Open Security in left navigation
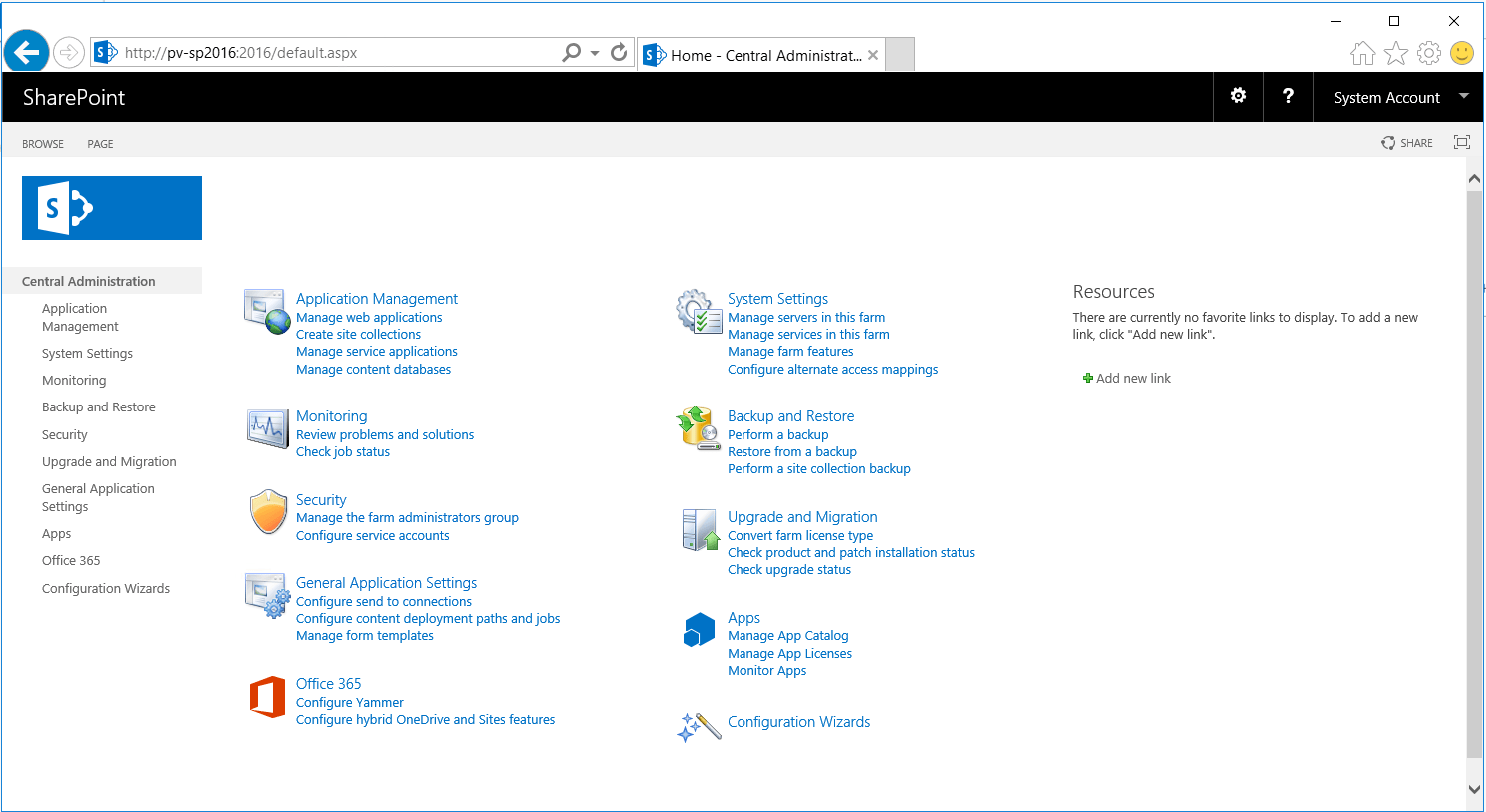Viewport: 1486px width, 812px height. pos(65,434)
